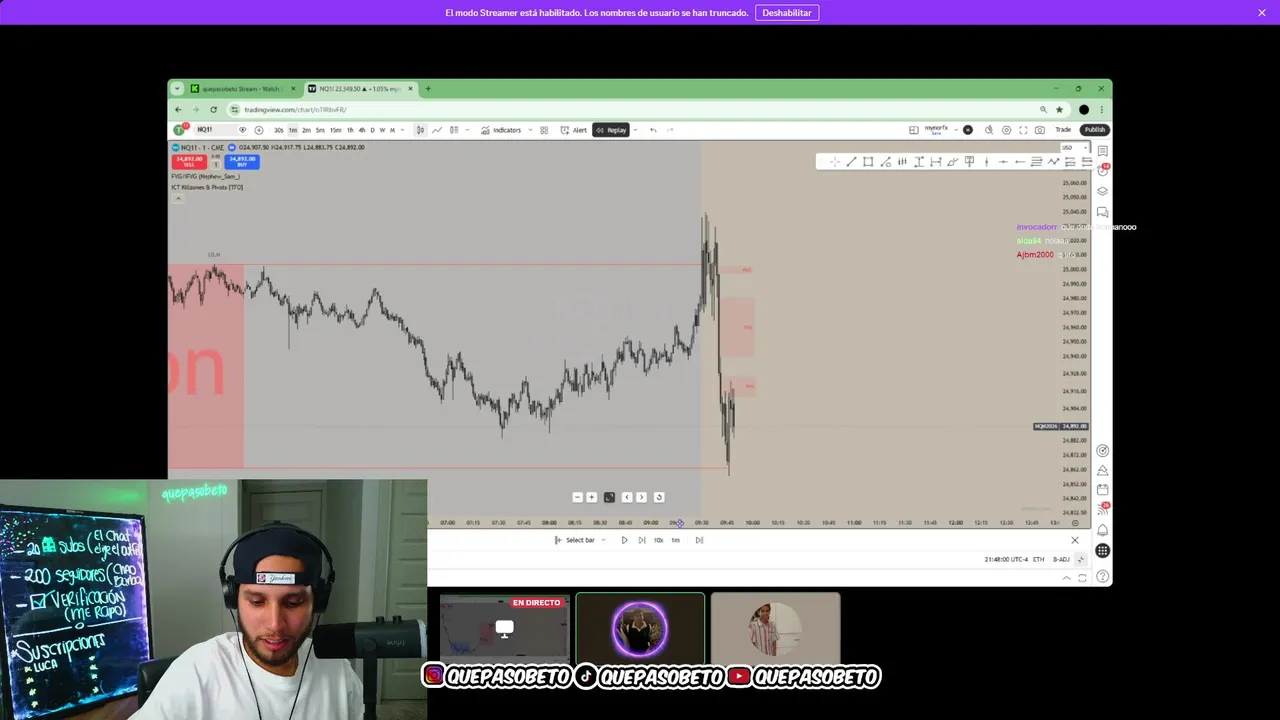Create an Alert from the toolbar
This screenshot has height=720, width=1280.
(x=573, y=130)
